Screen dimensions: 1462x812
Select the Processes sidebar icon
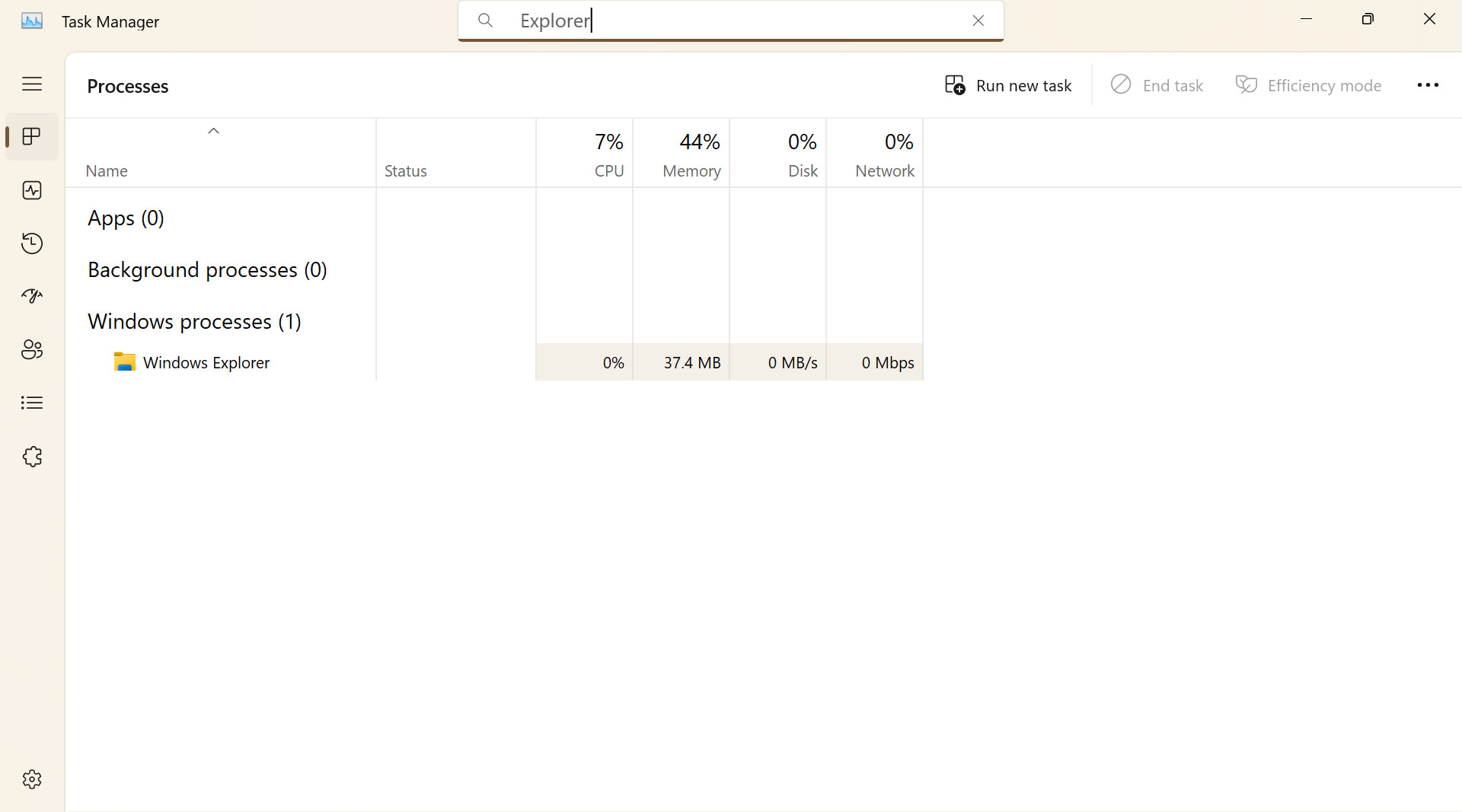(32, 137)
